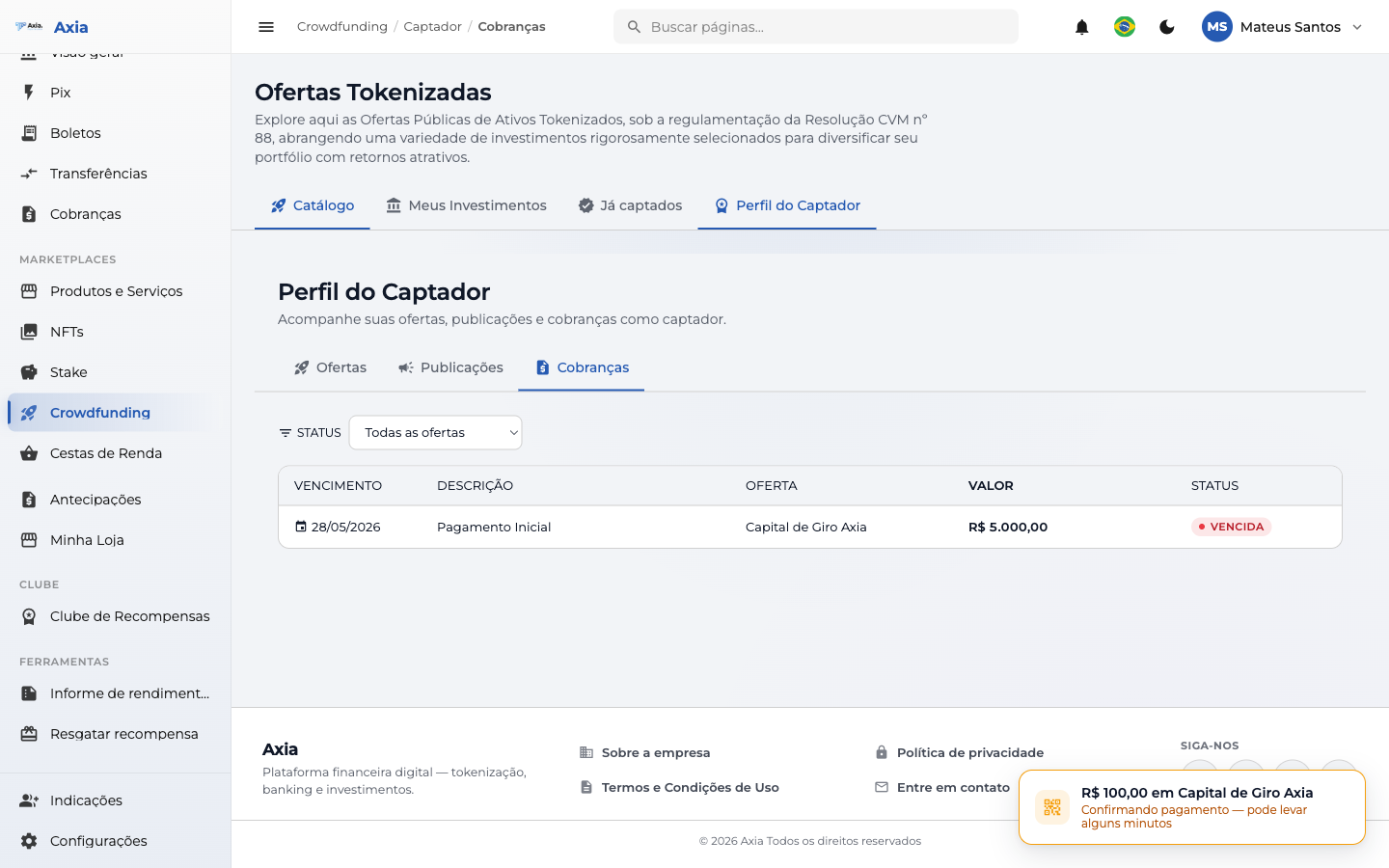Click the QR code icon in toast
Image resolution: width=1389 pixels, height=868 pixels.
pyautogui.click(x=1052, y=807)
